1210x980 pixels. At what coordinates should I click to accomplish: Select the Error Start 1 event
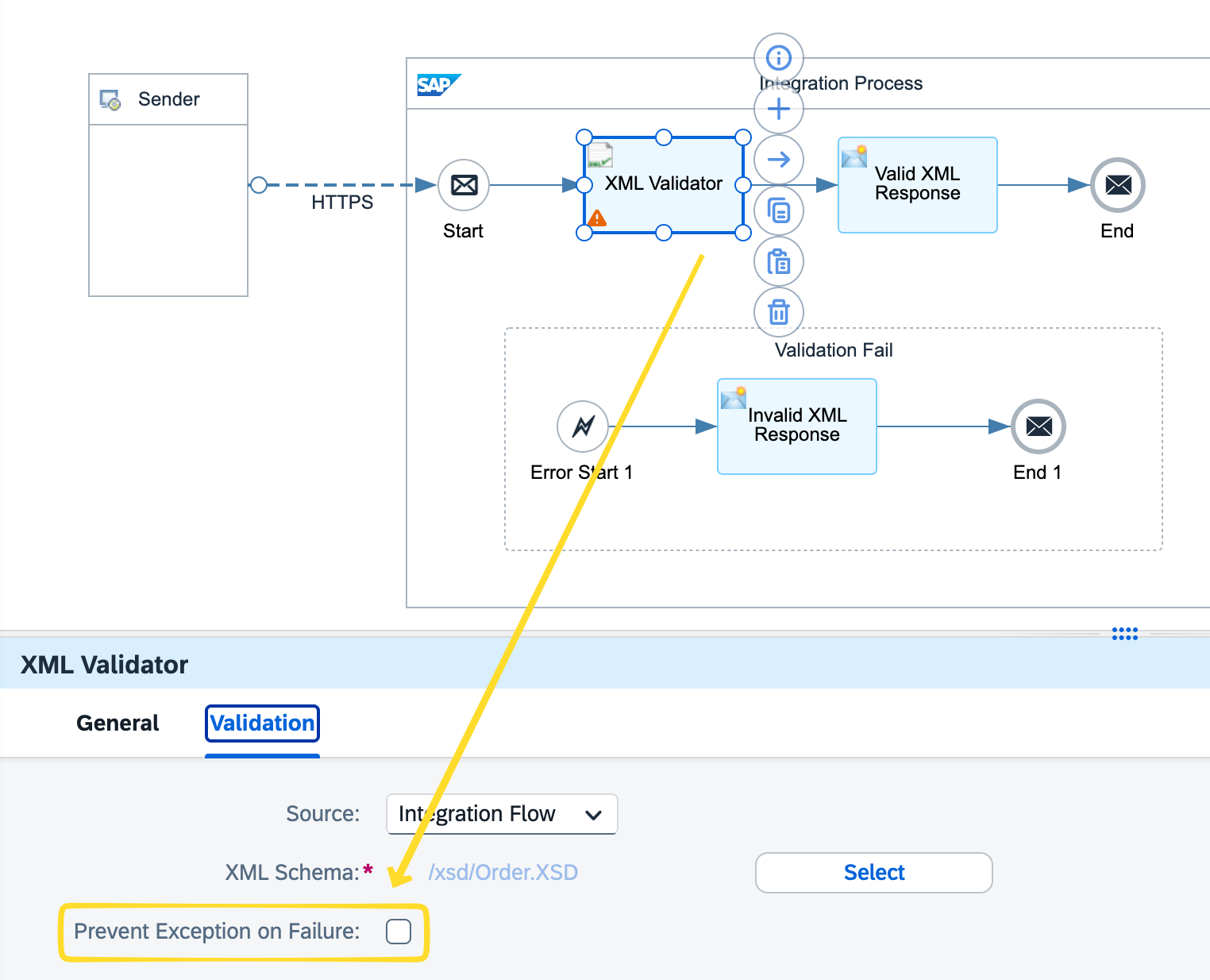click(582, 426)
